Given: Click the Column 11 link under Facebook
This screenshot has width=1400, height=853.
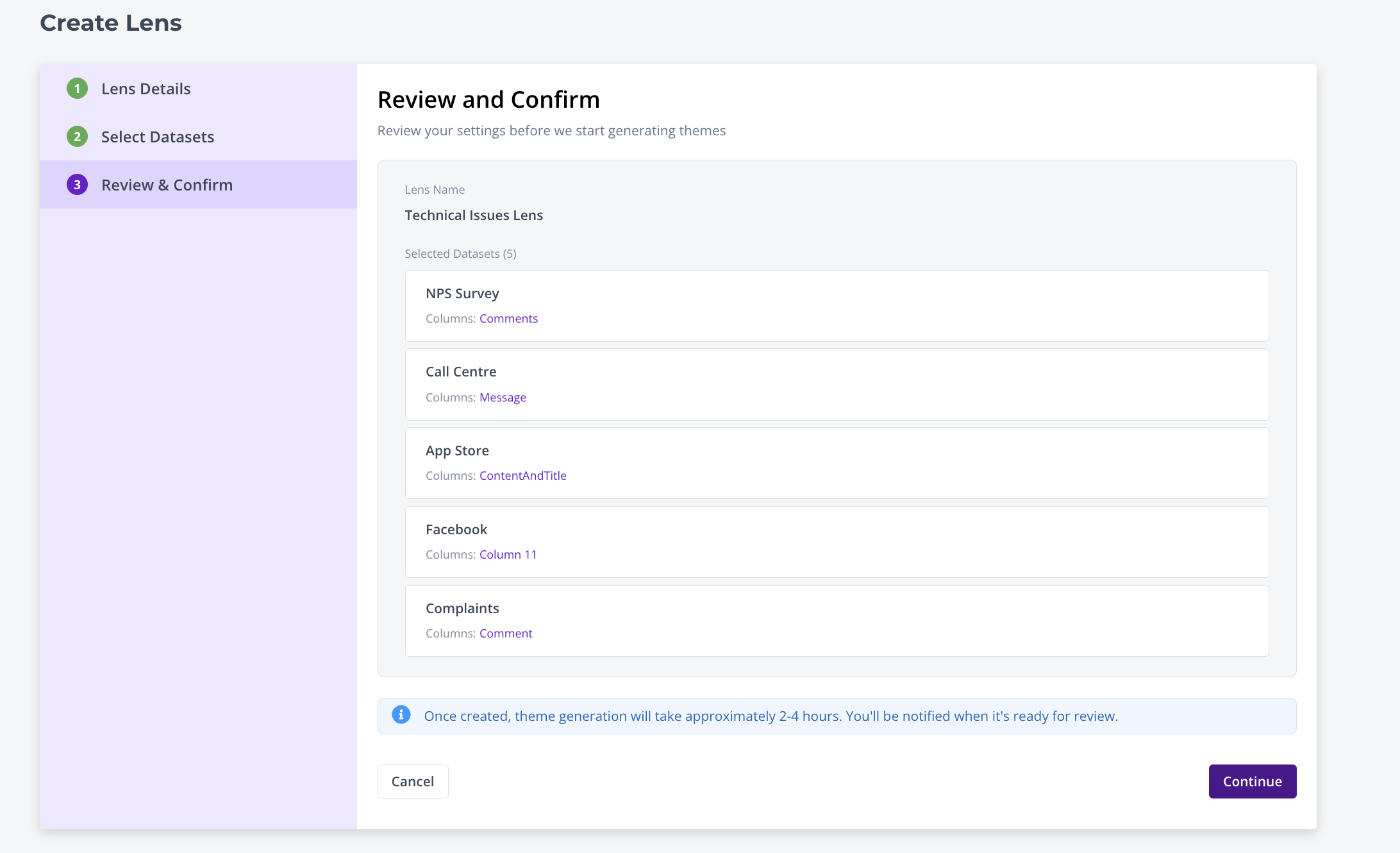Looking at the screenshot, I should [508, 555].
